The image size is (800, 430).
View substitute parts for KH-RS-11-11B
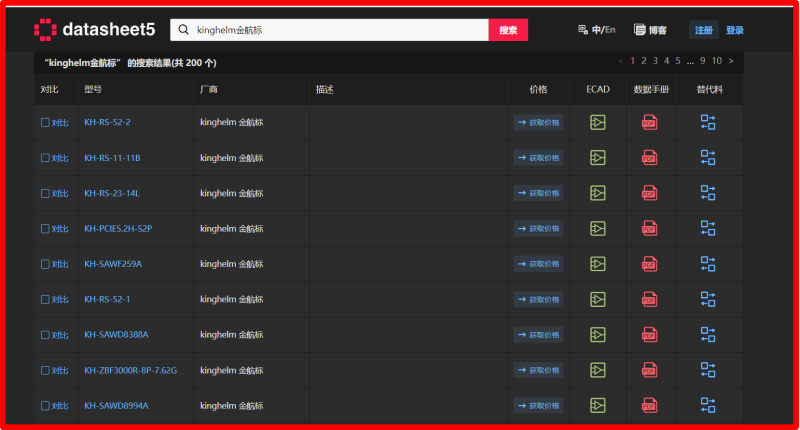708,158
